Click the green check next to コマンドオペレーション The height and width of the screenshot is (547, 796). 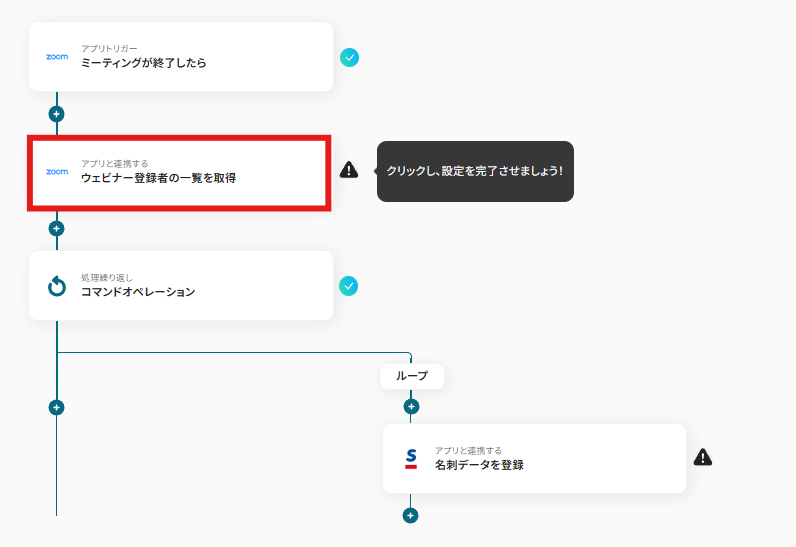pos(348,286)
